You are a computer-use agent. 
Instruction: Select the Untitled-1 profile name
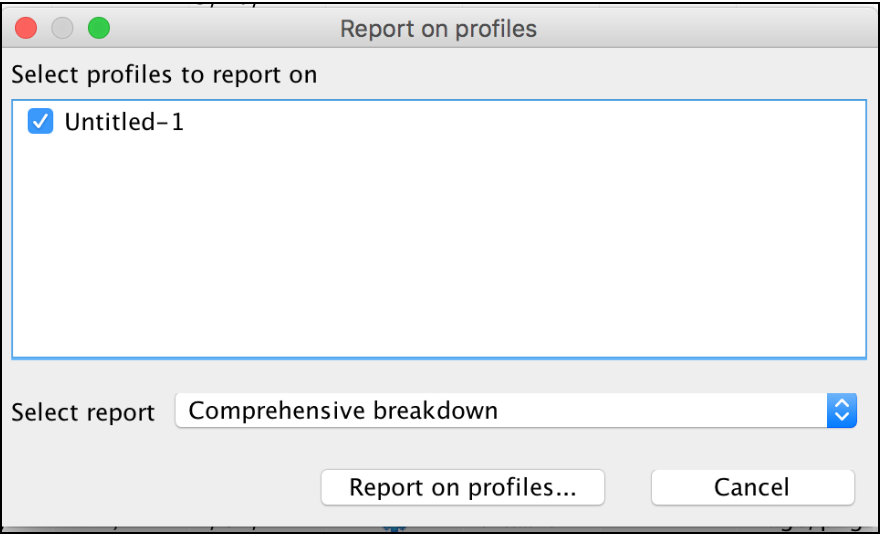[124, 122]
